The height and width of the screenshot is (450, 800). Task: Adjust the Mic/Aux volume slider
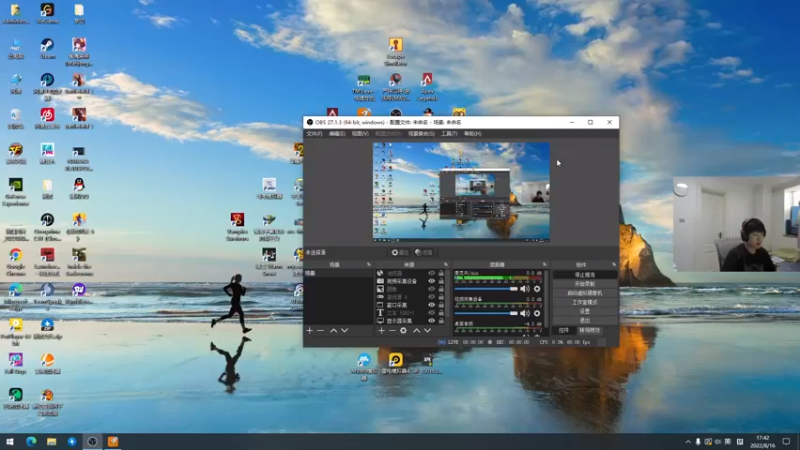(486, 289)
